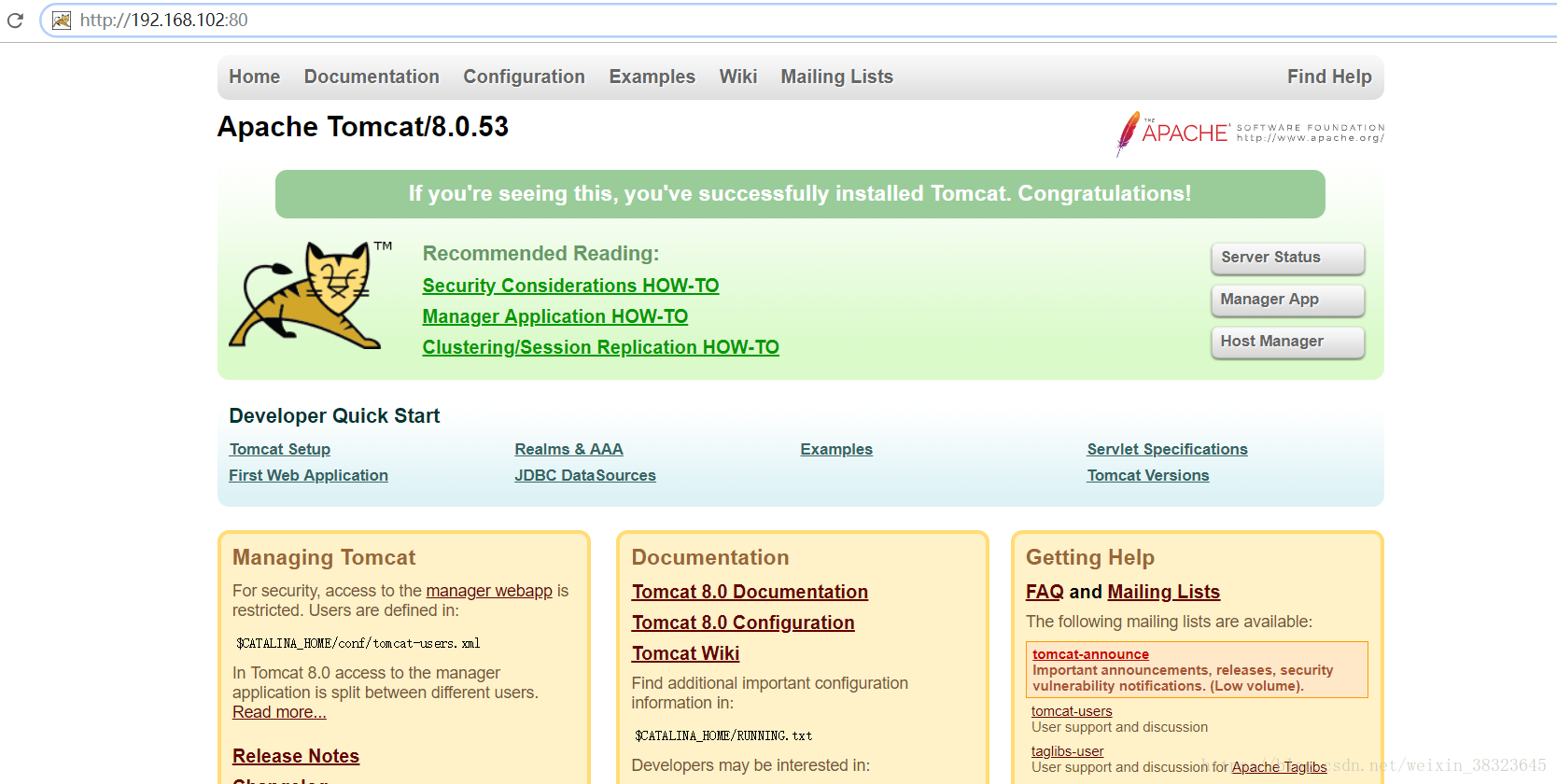This screenshot has width=1557, height=784.
Task: Click the Developer Quick Start heading
Action: (334, 416)
